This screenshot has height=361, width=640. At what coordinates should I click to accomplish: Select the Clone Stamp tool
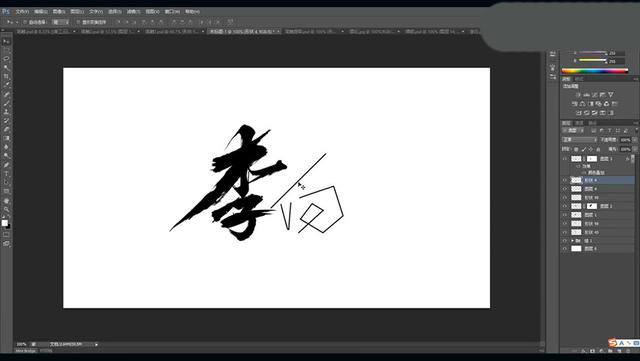tap(6, 111)
